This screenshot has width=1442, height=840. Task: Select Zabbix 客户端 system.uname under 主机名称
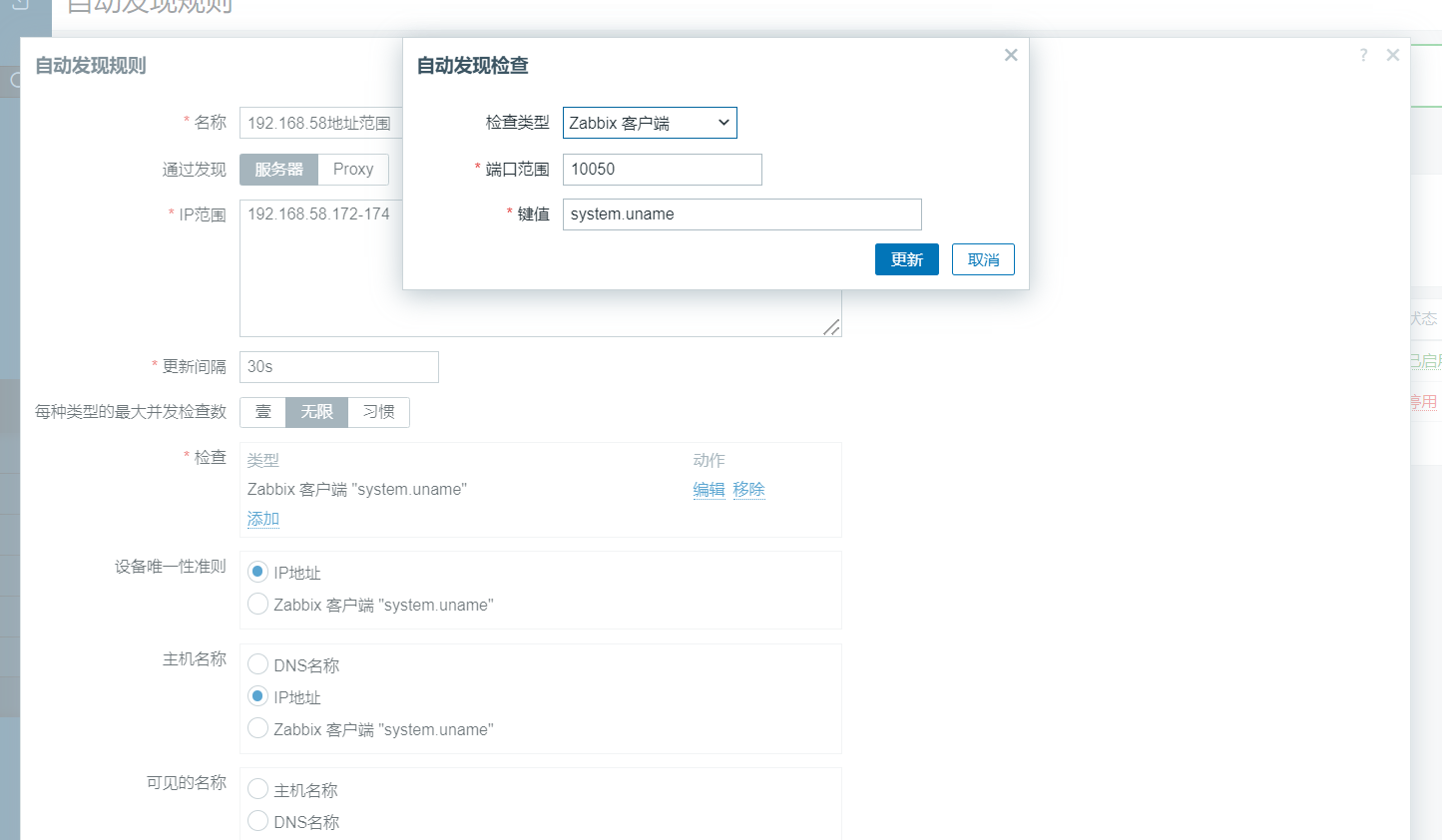tap(257, 728)
